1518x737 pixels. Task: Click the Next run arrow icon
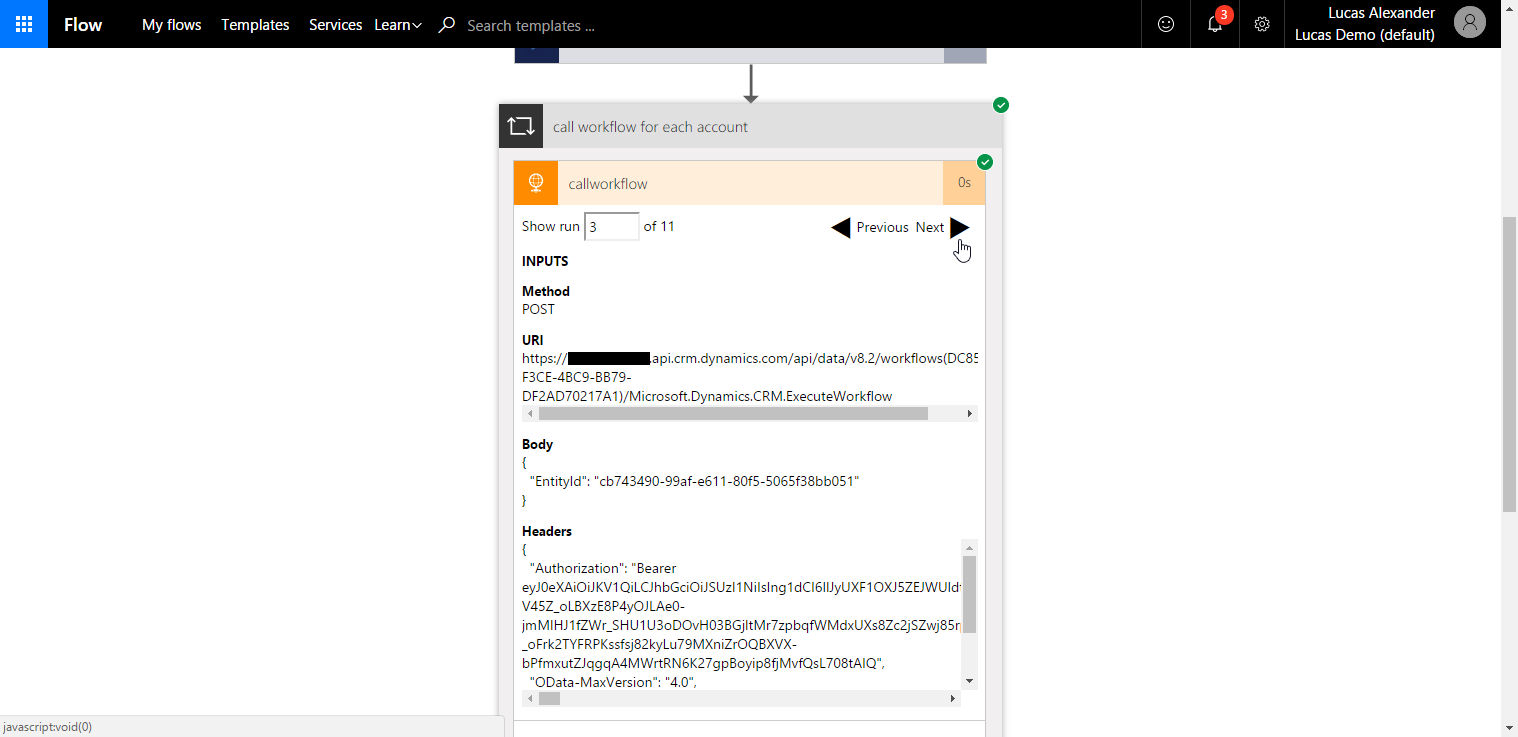pyautogui.click(x=960, y=228)
